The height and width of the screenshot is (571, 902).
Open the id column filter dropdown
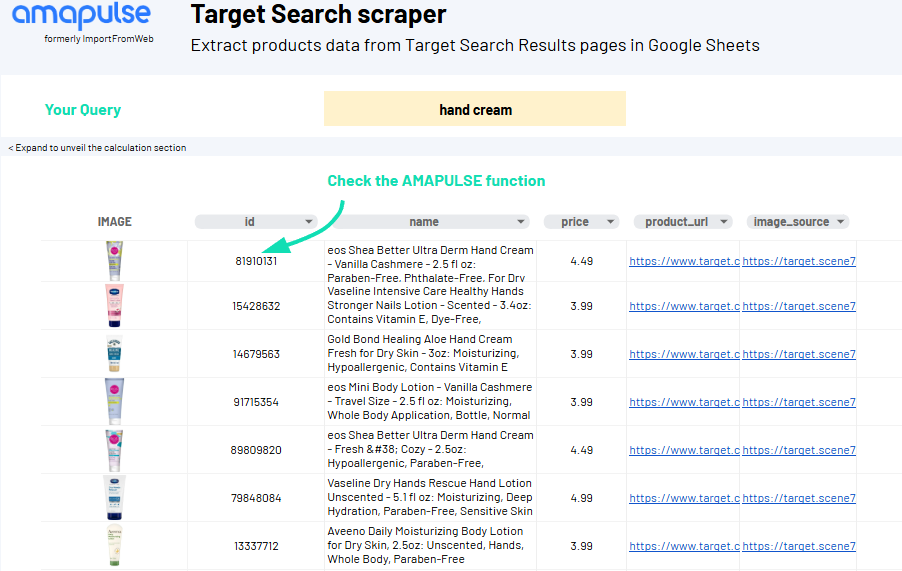(308, 222)
